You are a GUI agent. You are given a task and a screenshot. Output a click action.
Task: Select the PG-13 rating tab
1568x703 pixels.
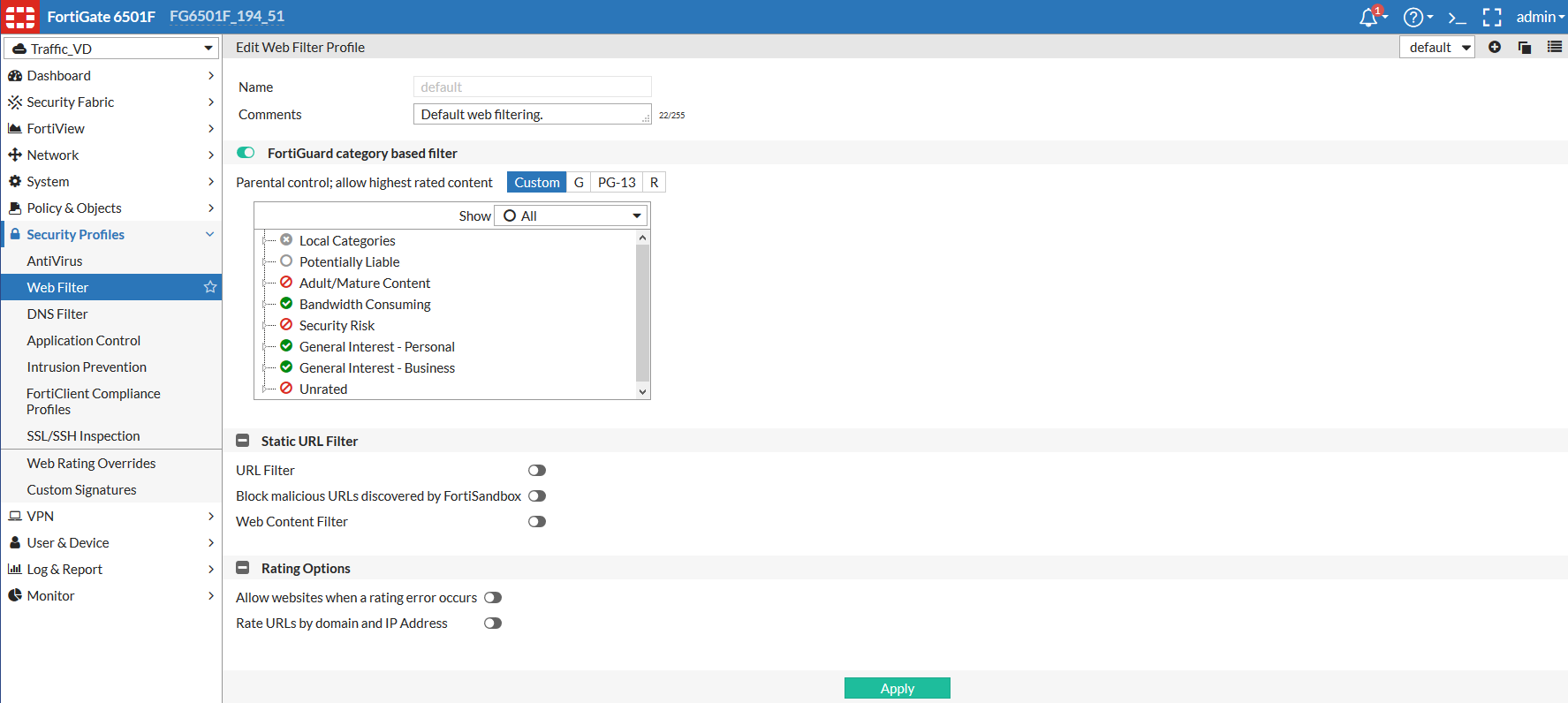(x=617, y=182)
